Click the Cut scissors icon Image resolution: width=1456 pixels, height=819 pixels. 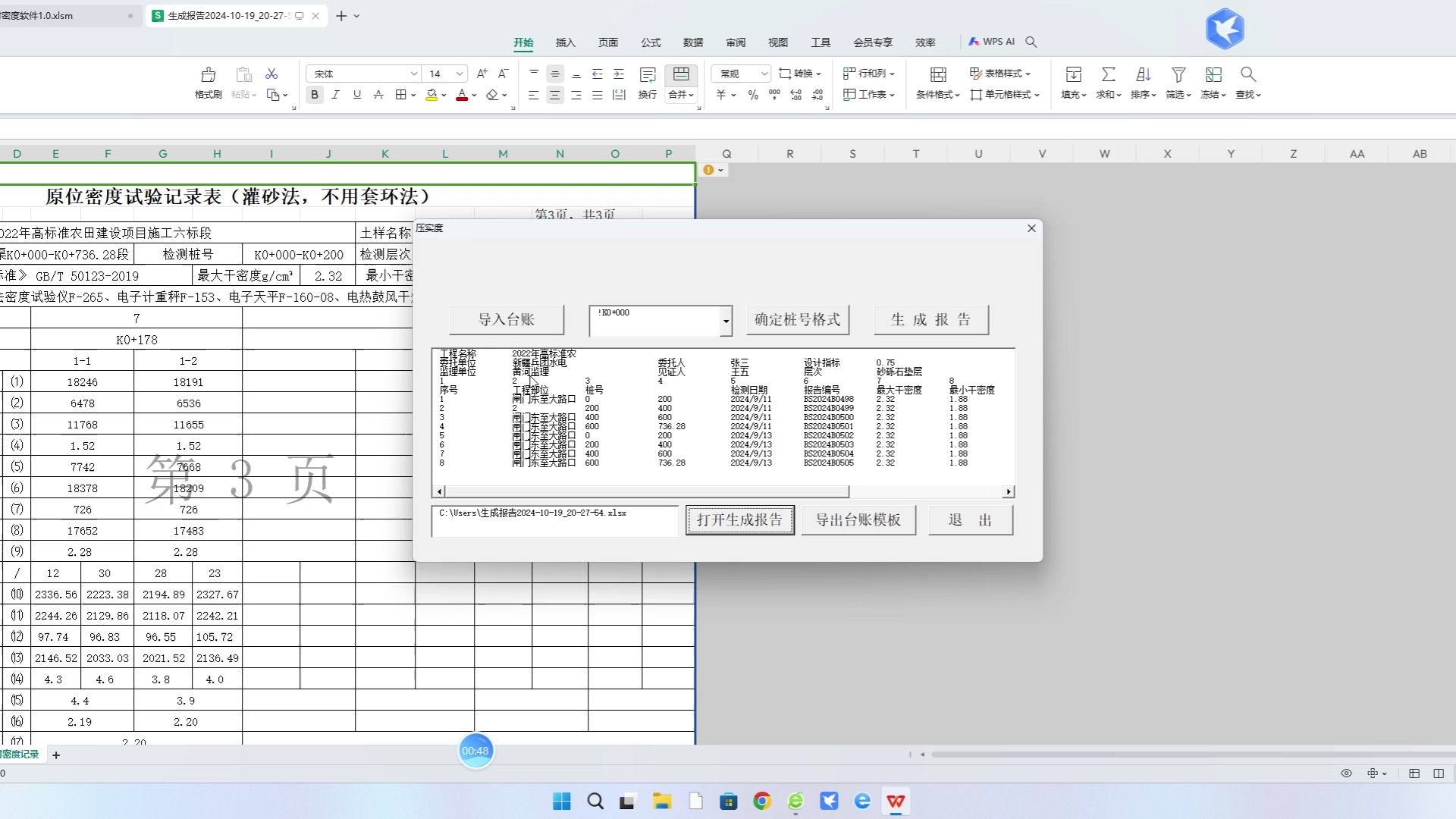tap(271, 74)
